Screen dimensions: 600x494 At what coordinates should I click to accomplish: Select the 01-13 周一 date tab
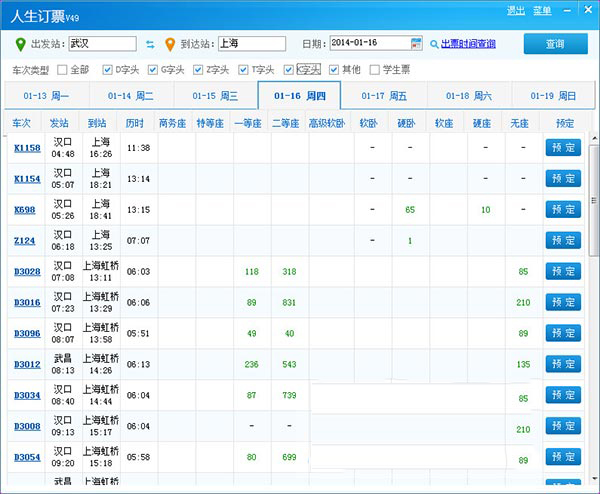47,96
